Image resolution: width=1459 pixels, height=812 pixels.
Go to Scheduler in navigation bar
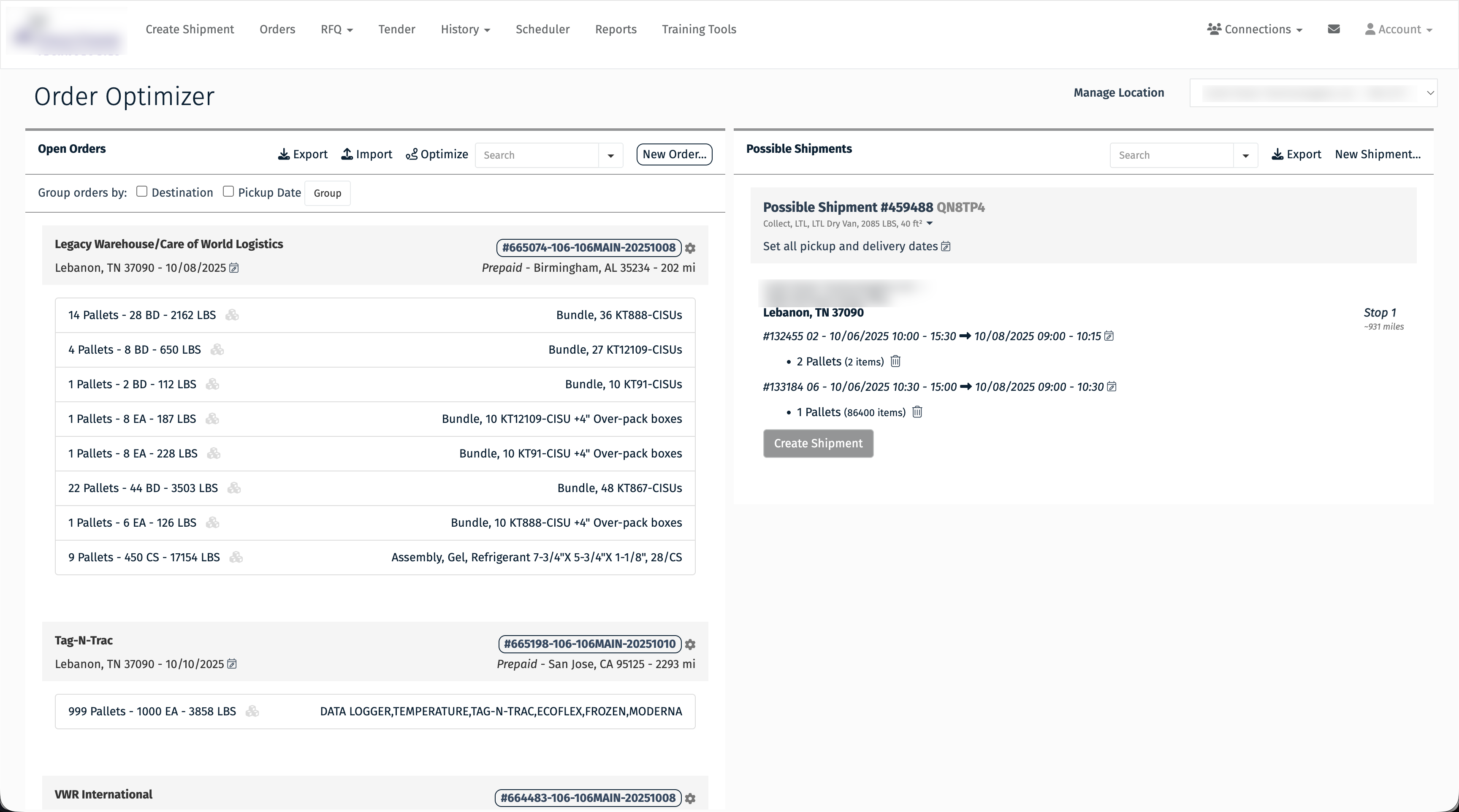pos(542,30)
